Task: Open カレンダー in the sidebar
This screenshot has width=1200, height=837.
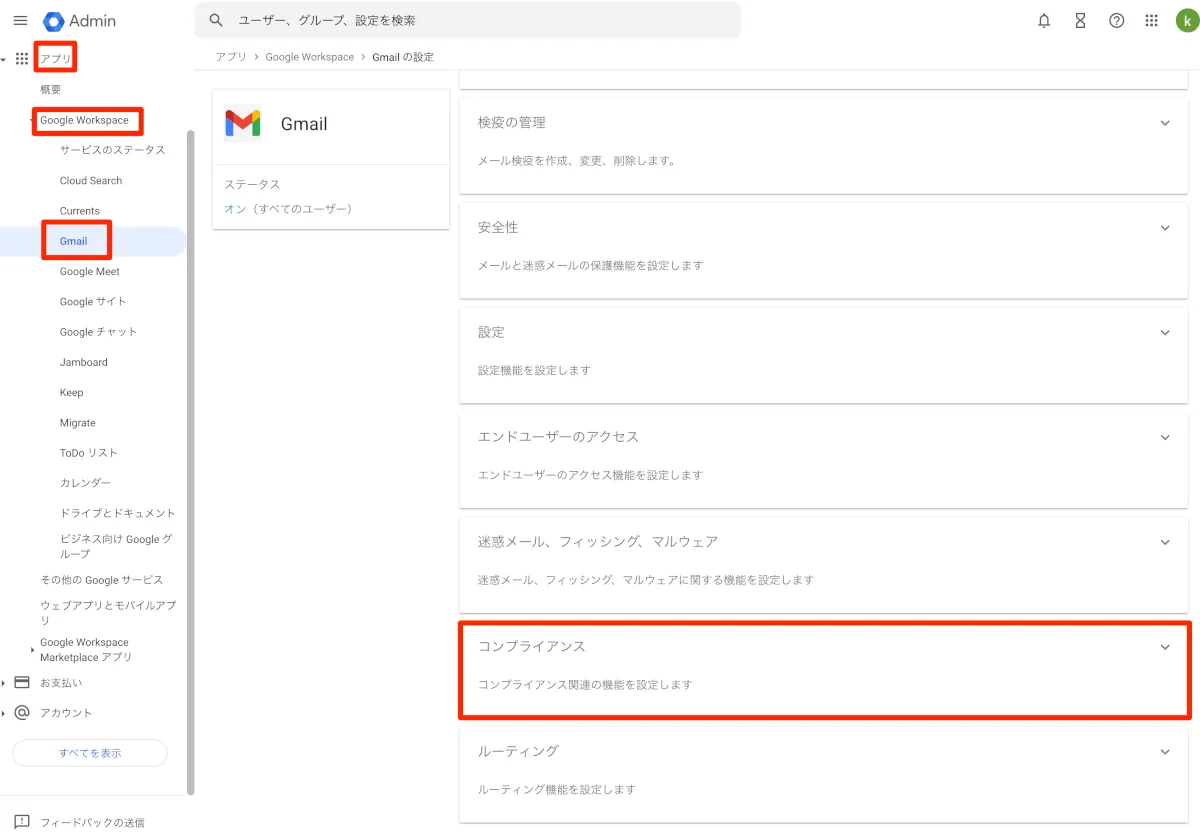Action: coord(85,483)
